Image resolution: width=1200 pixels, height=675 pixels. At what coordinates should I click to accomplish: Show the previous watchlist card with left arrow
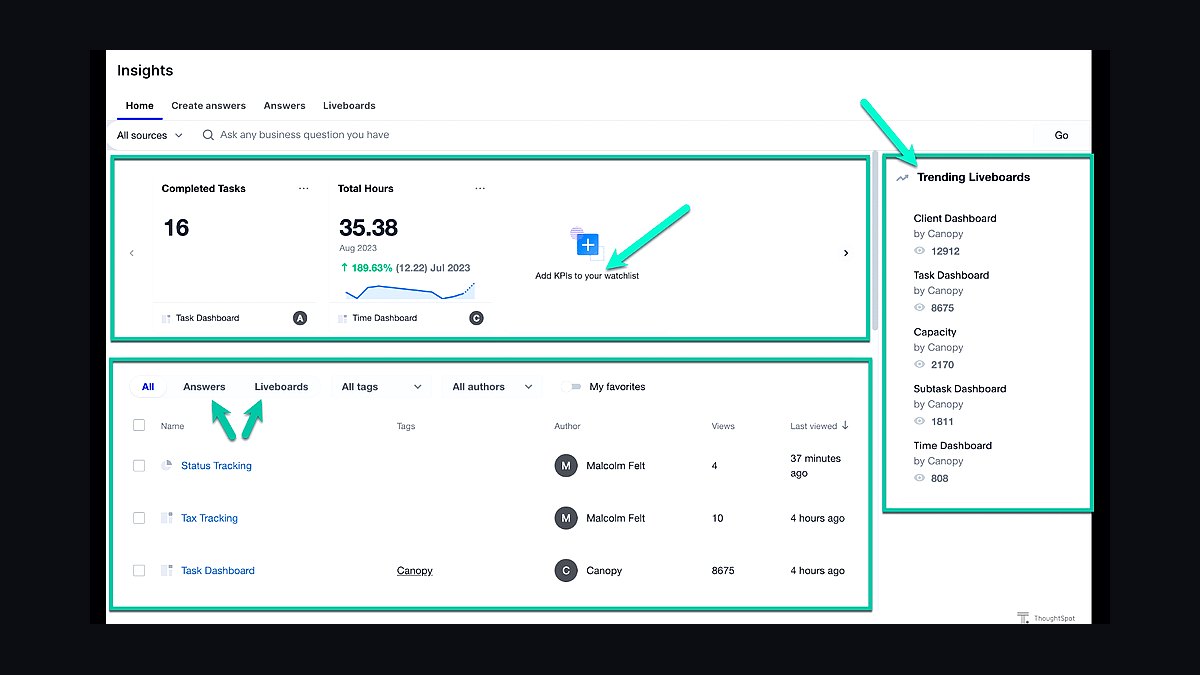point(131,253)
